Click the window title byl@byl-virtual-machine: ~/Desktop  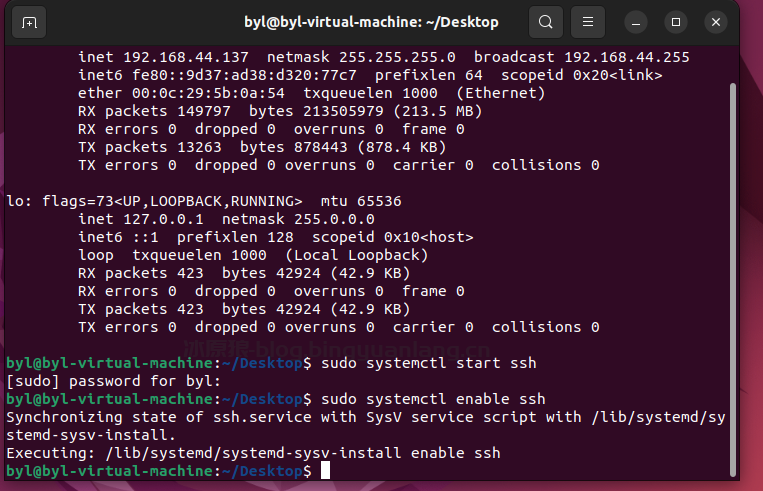point(371,22)
